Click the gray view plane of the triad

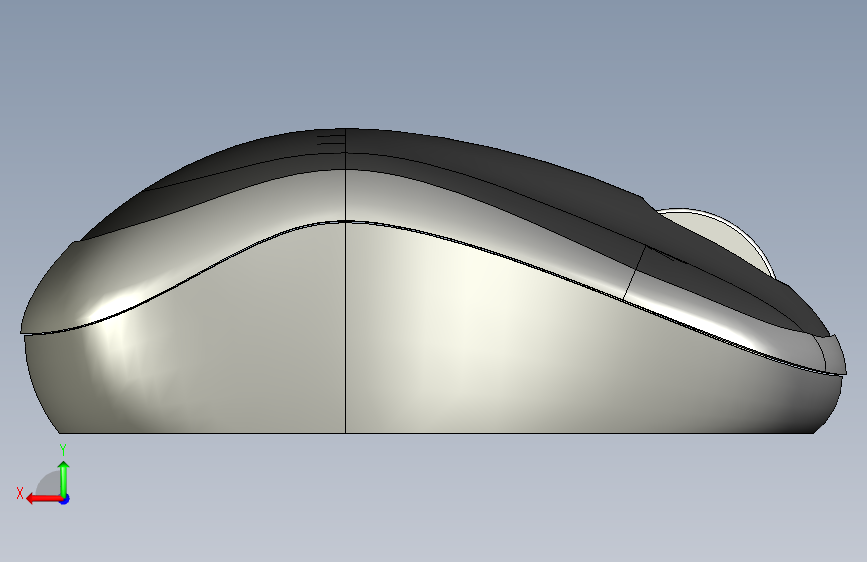(49, 483)
